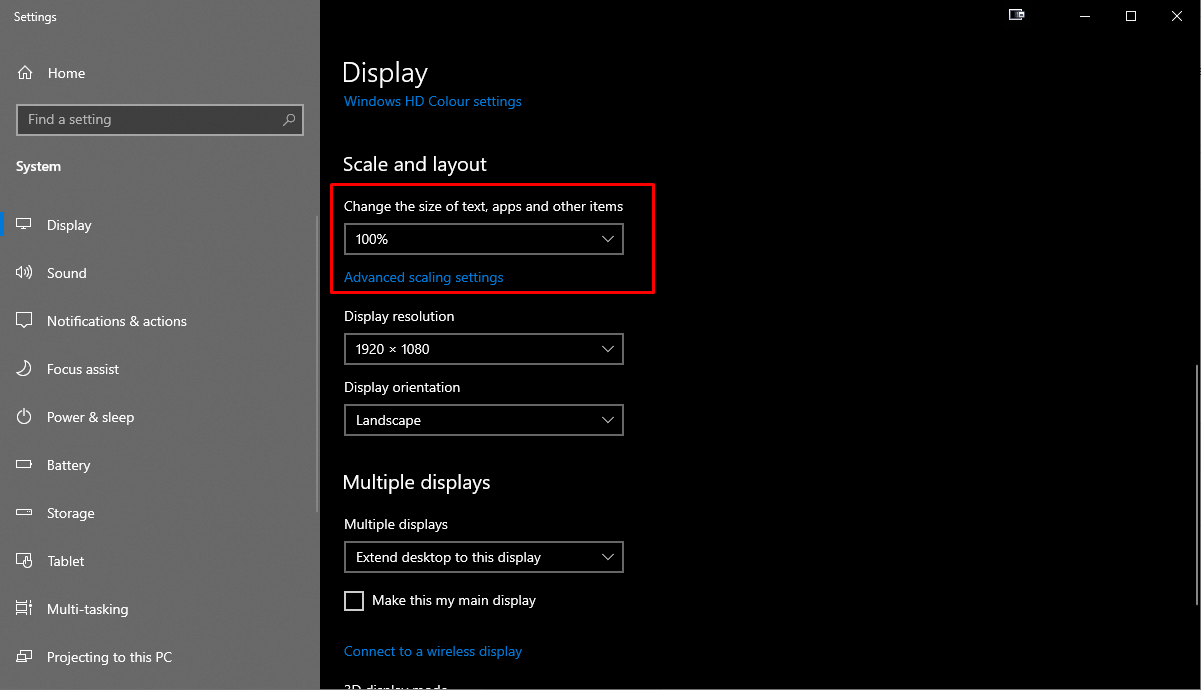
Task: Tick the Make this my main display checkbox
Action: pyautogui.click(x=354, y=601)
